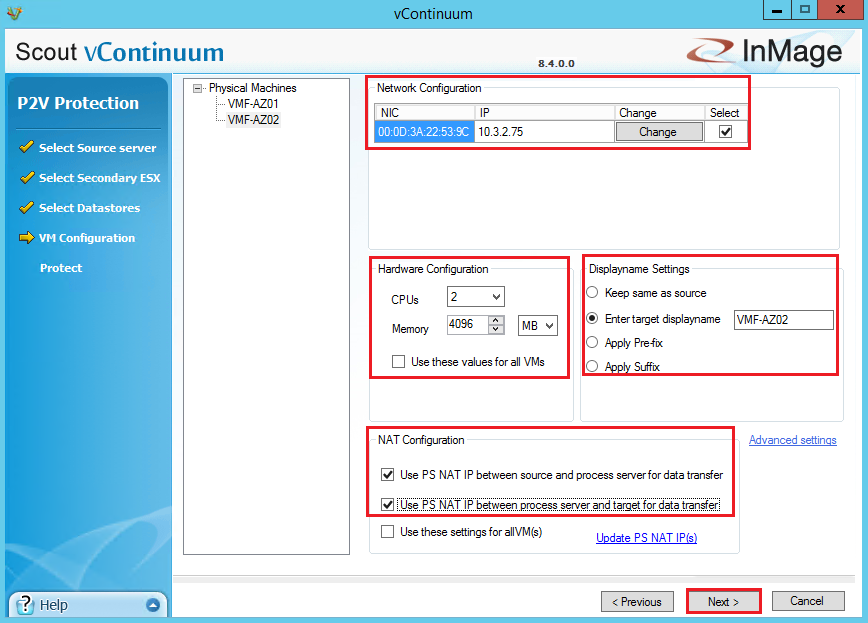The width and height of the screenshot is (868, 623).
Task: Select VMF-AZ01 in the machine tree
Action: coord(253,104)
